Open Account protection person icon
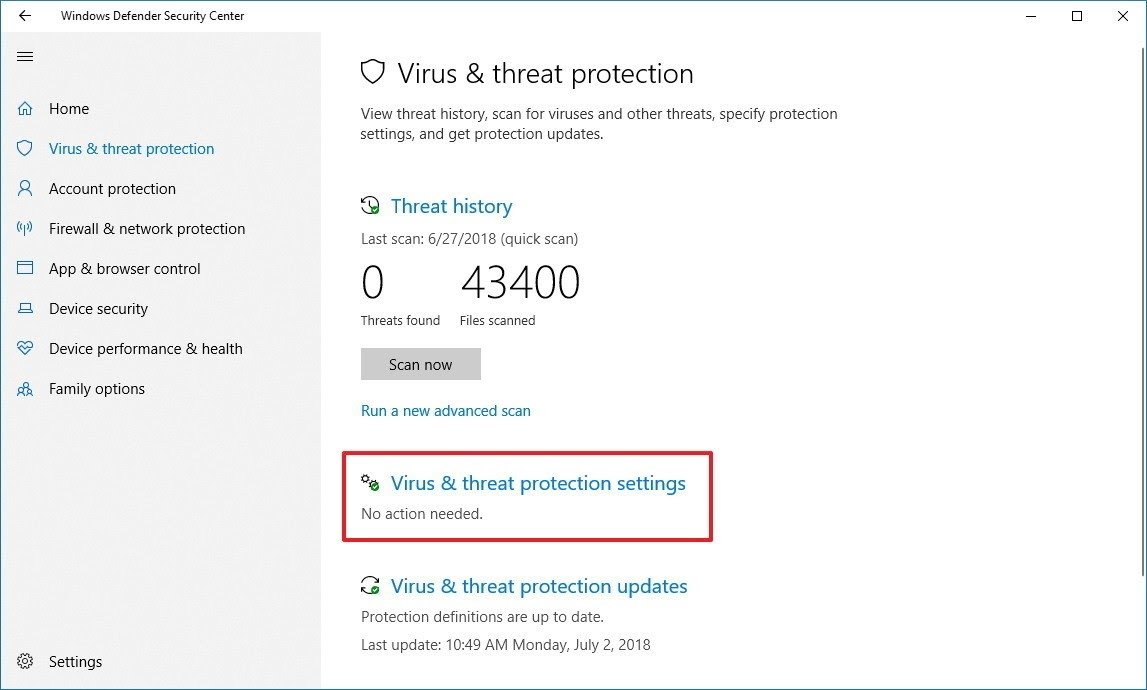This screenshot has width=1147, height=690. pyautogui.click(x=25, y=189)
